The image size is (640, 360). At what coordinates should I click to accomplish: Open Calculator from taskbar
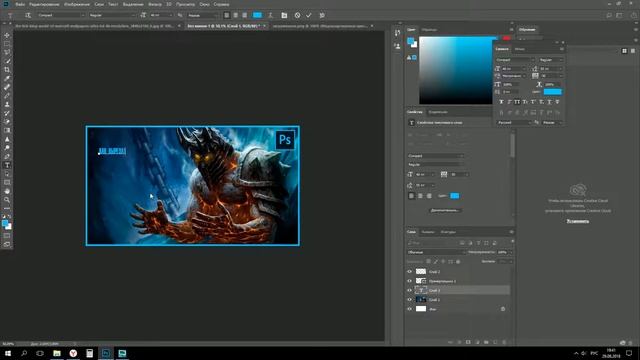click(x=89, y=353)
